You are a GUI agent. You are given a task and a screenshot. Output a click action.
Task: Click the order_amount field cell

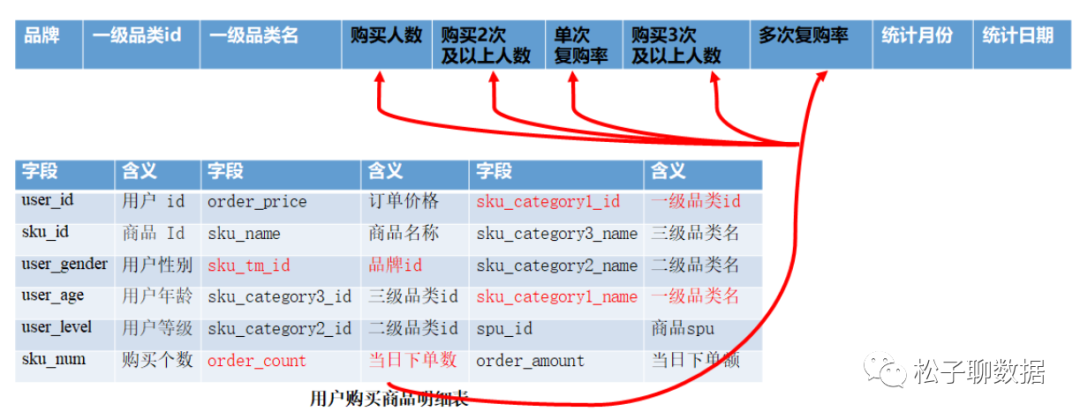tap(557, 366)
